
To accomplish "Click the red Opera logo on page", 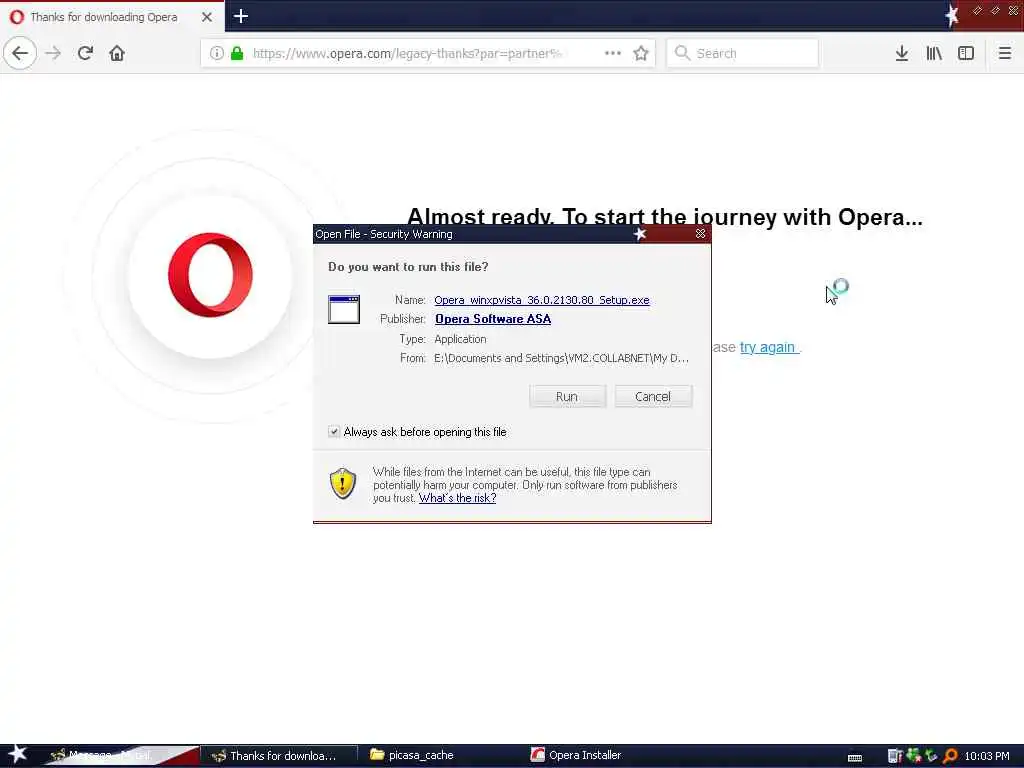I will point(210,275).
